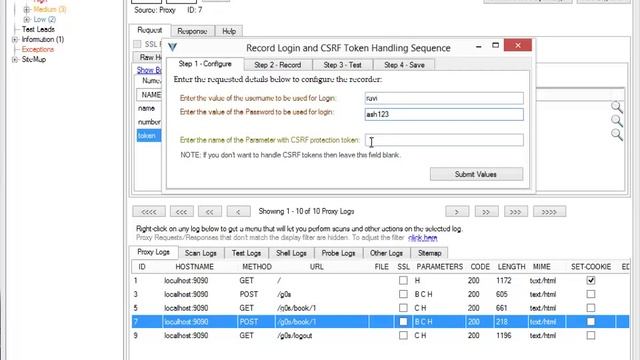Click the > next page button
This screenshot has width=640, height=360.
457,211
